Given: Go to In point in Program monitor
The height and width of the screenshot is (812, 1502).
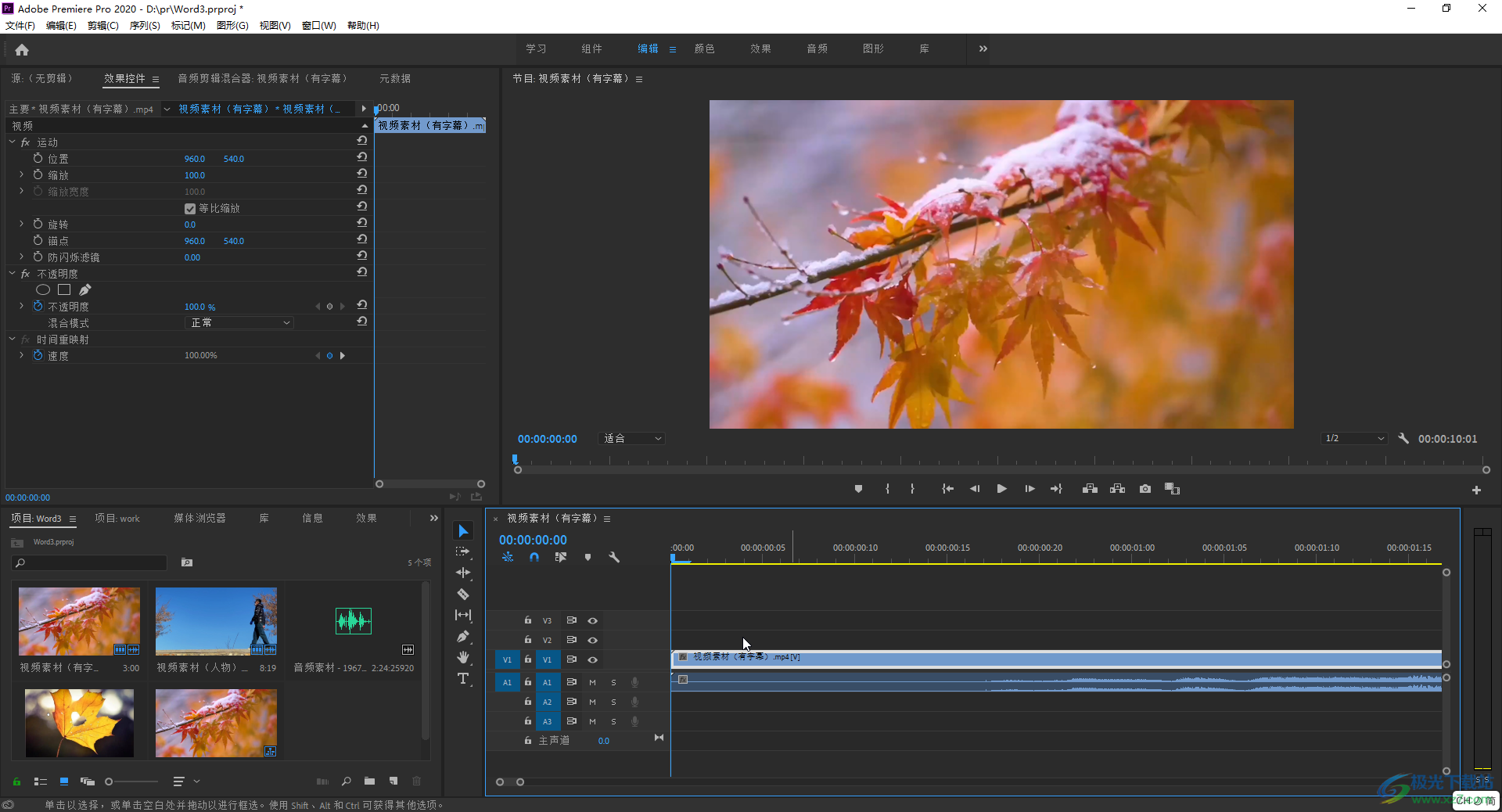Looking at the screenshot, I should [x=947, y=489].
